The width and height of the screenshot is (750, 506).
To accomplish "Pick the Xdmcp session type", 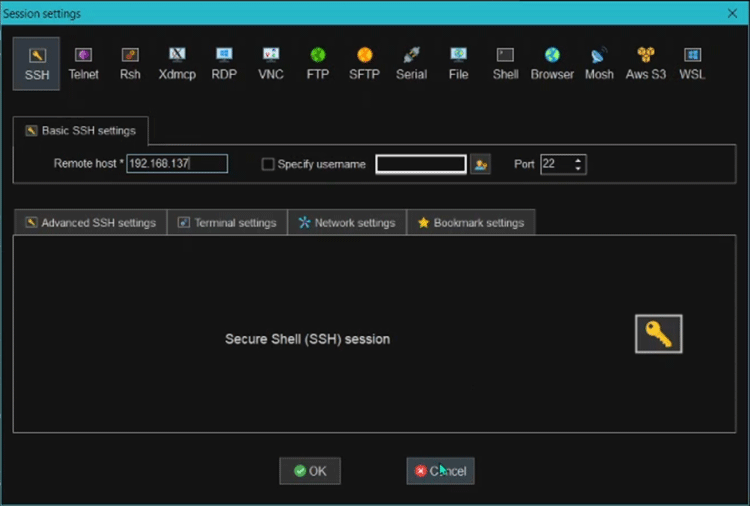I will point(177,64).
